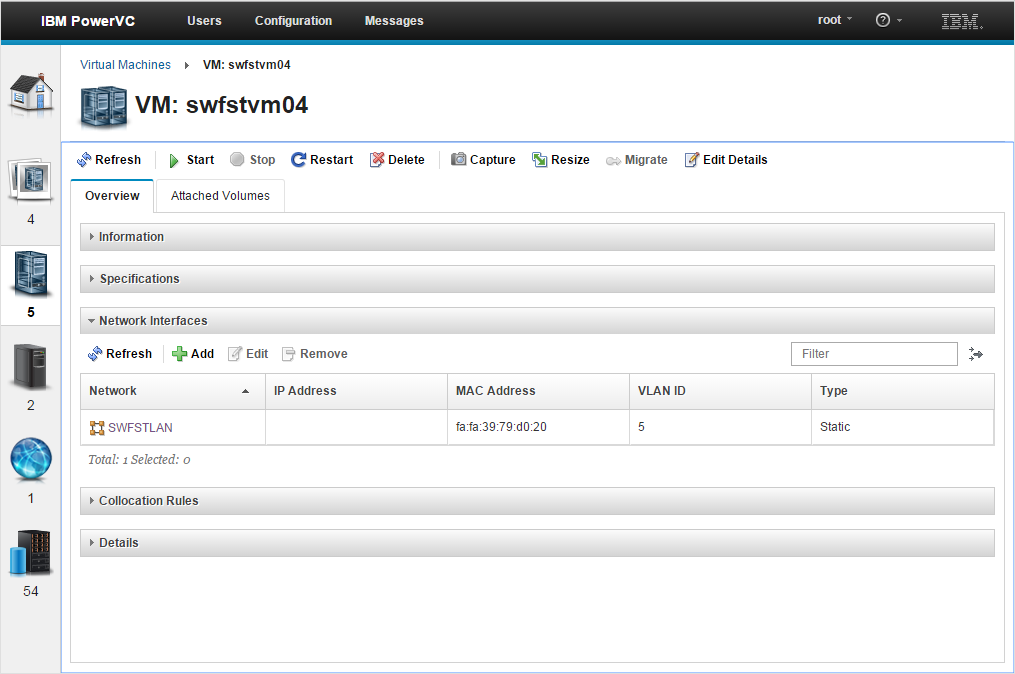Select the Overview tab
This screenshot has height=674, width=1015.
click(x=112, y=196)
